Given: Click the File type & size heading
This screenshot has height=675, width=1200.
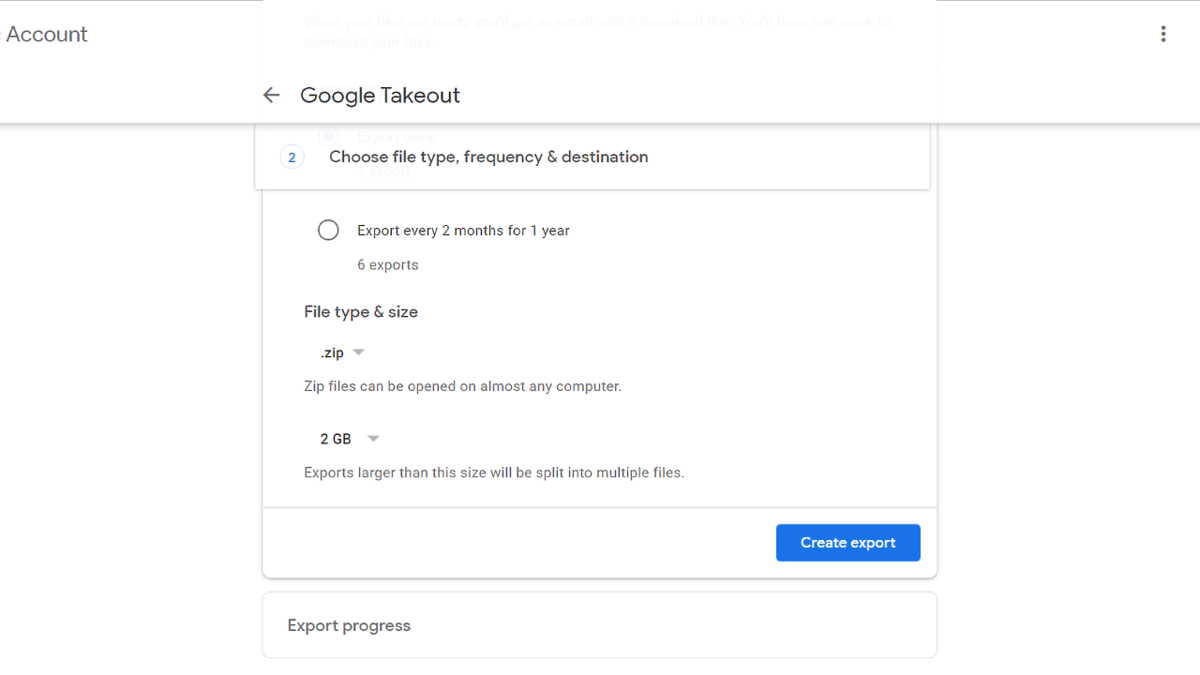Looking at the screenshot, I should click(x=361, y=312).
